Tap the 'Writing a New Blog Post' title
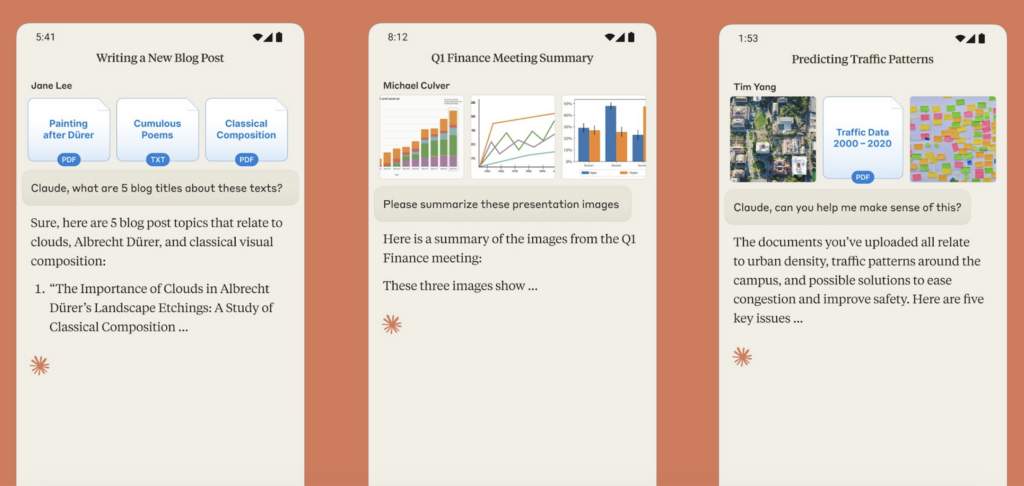The height and width of the screenshot is (486, 1024). 160,58
